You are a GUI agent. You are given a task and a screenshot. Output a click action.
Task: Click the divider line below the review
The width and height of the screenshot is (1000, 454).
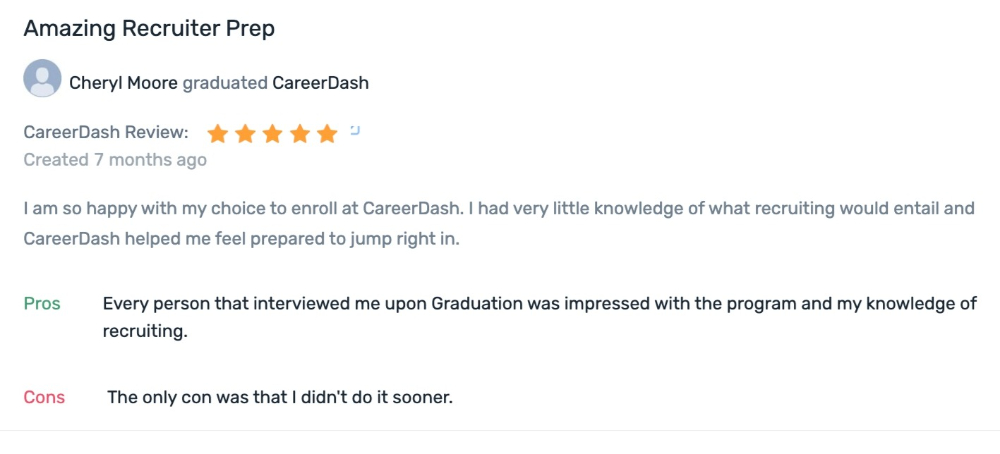pos(500,430)
